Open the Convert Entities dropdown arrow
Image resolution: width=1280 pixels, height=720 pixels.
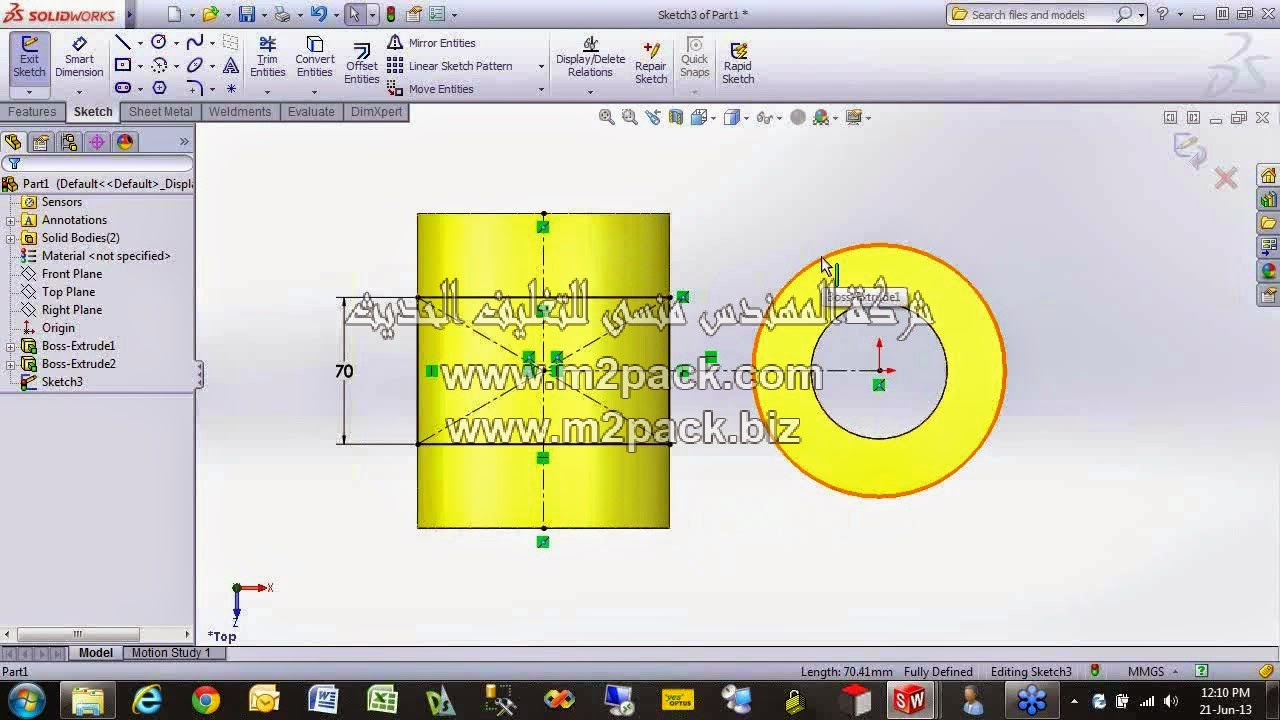(x=314, y=92)
